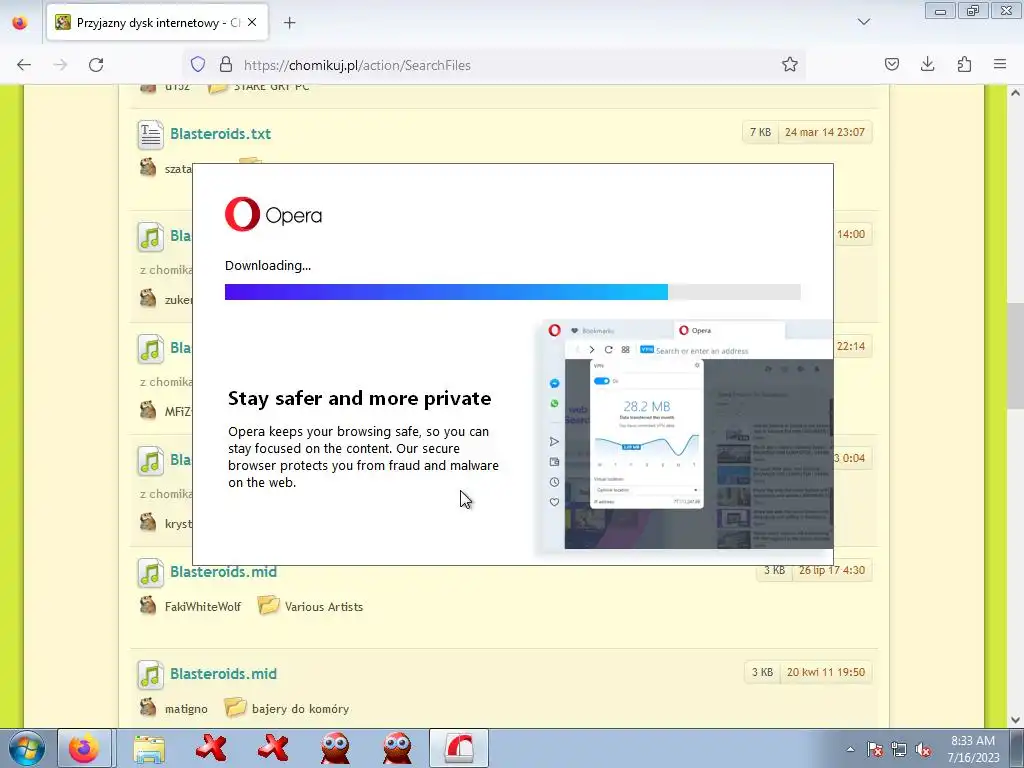Open the Windows Start menu
The image size is (1024, 768).
click(x=26, y=748)
